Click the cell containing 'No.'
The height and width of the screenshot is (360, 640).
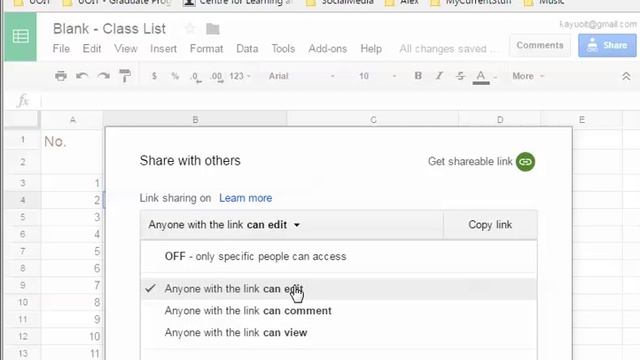72,141
